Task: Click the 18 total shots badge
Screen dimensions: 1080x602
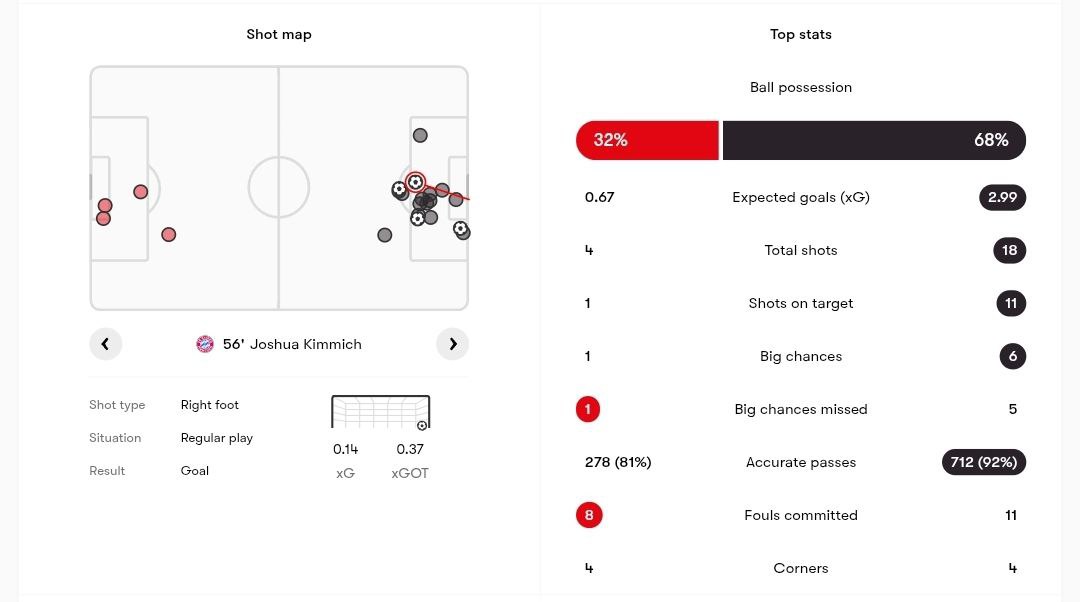Action: [x=1009, y=251]
